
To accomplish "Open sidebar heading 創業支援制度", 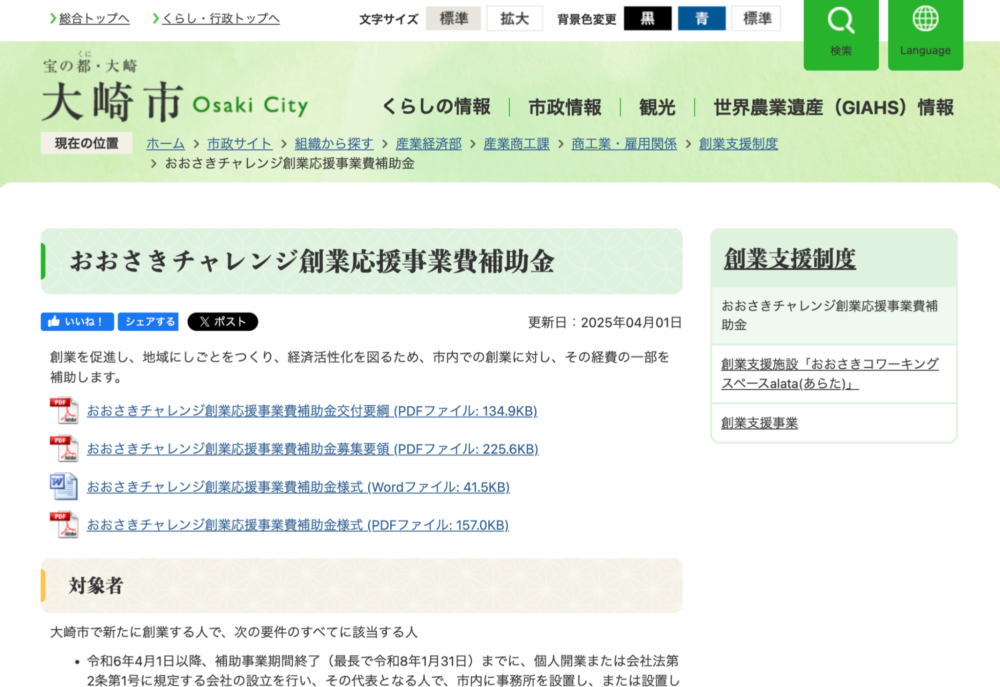I will (x=790, y=259).
